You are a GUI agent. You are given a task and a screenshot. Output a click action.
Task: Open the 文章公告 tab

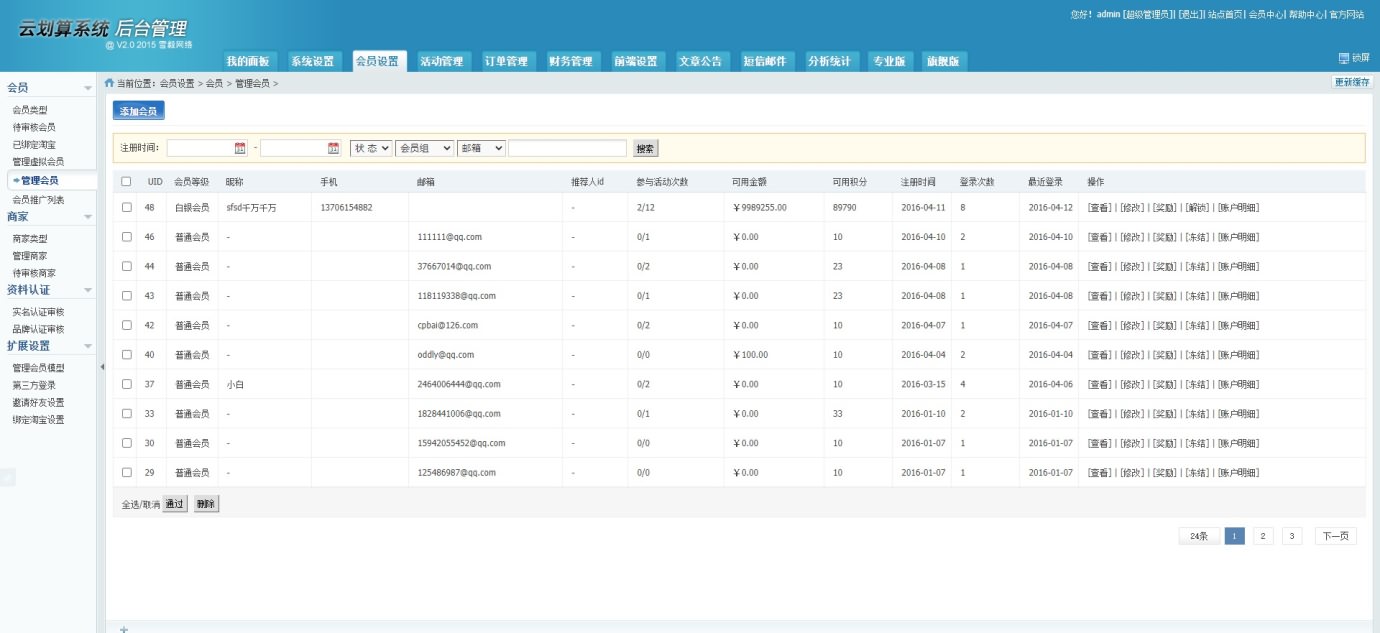pyautogui.click(x=700, y=61)
